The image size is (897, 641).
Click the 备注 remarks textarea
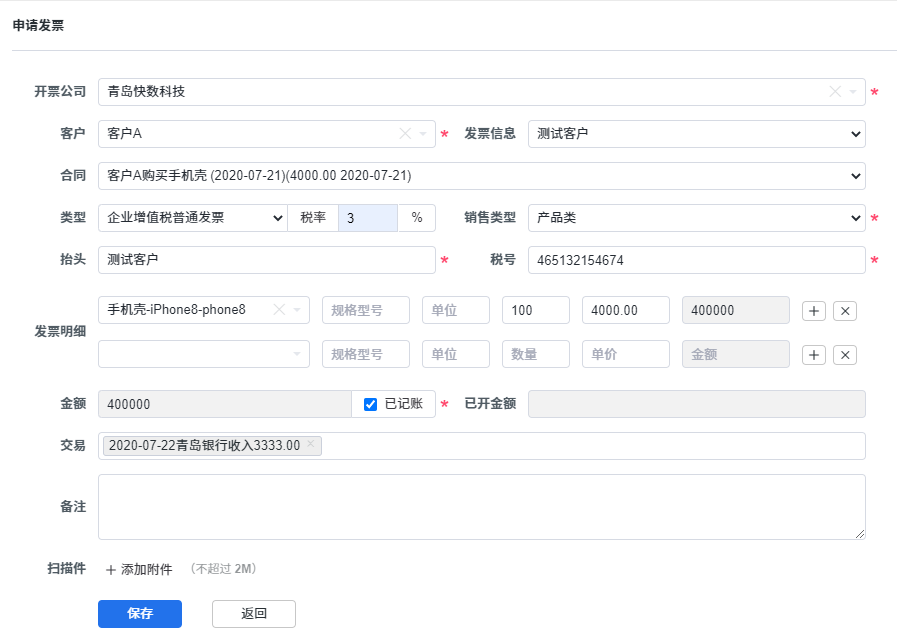(x=482, y=507)
